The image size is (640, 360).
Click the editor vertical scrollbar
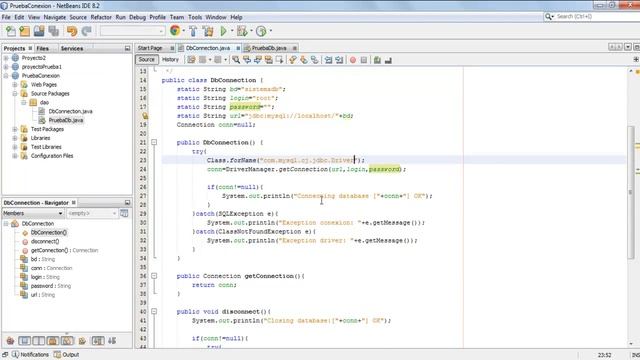631,192
